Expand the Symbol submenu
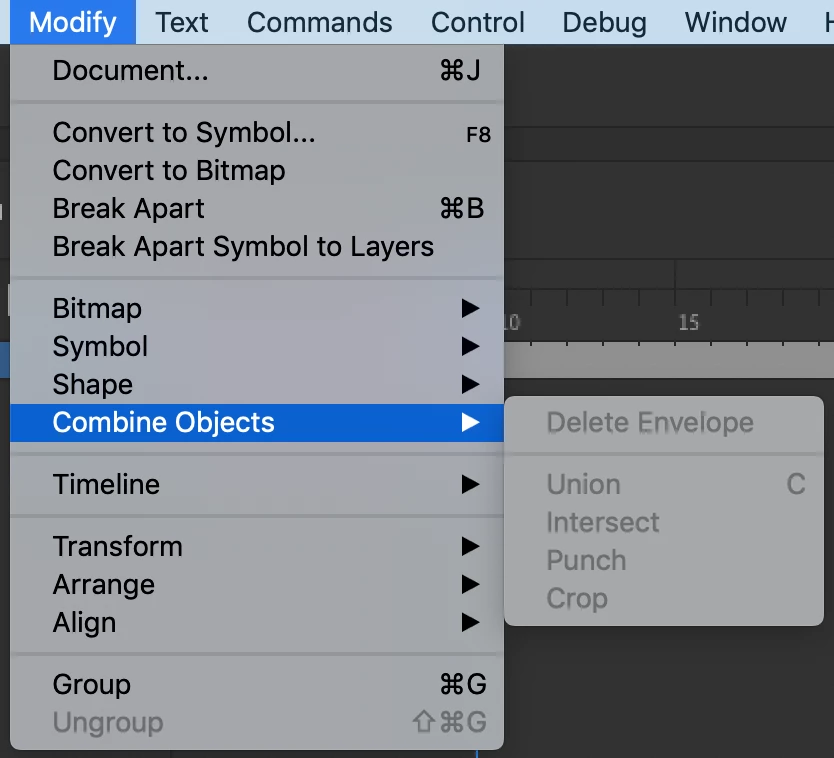Screen dimensions: 834x758 [100, 347]
